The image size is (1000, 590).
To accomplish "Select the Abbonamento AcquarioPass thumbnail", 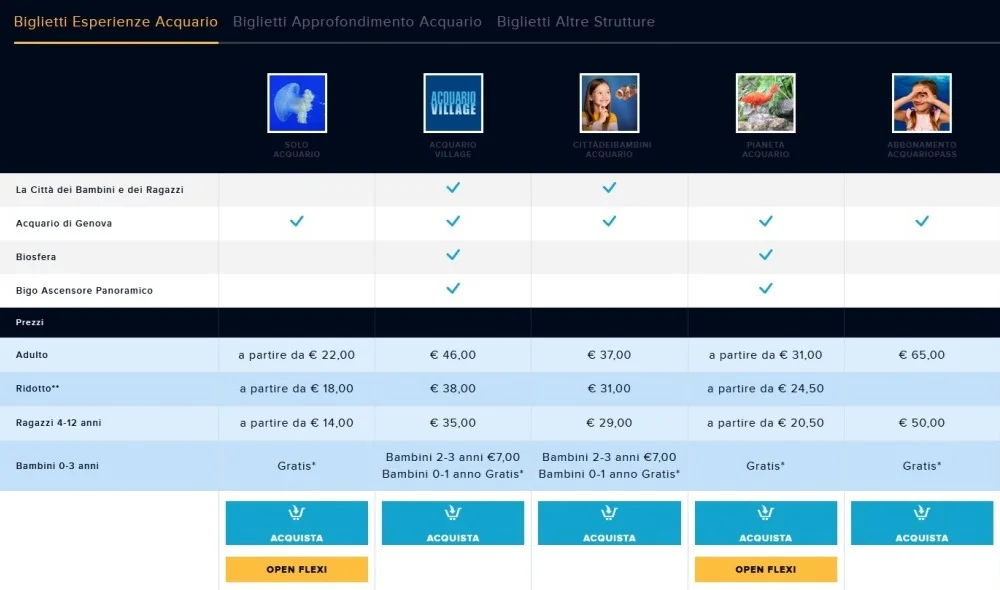I will pos(922,103).
